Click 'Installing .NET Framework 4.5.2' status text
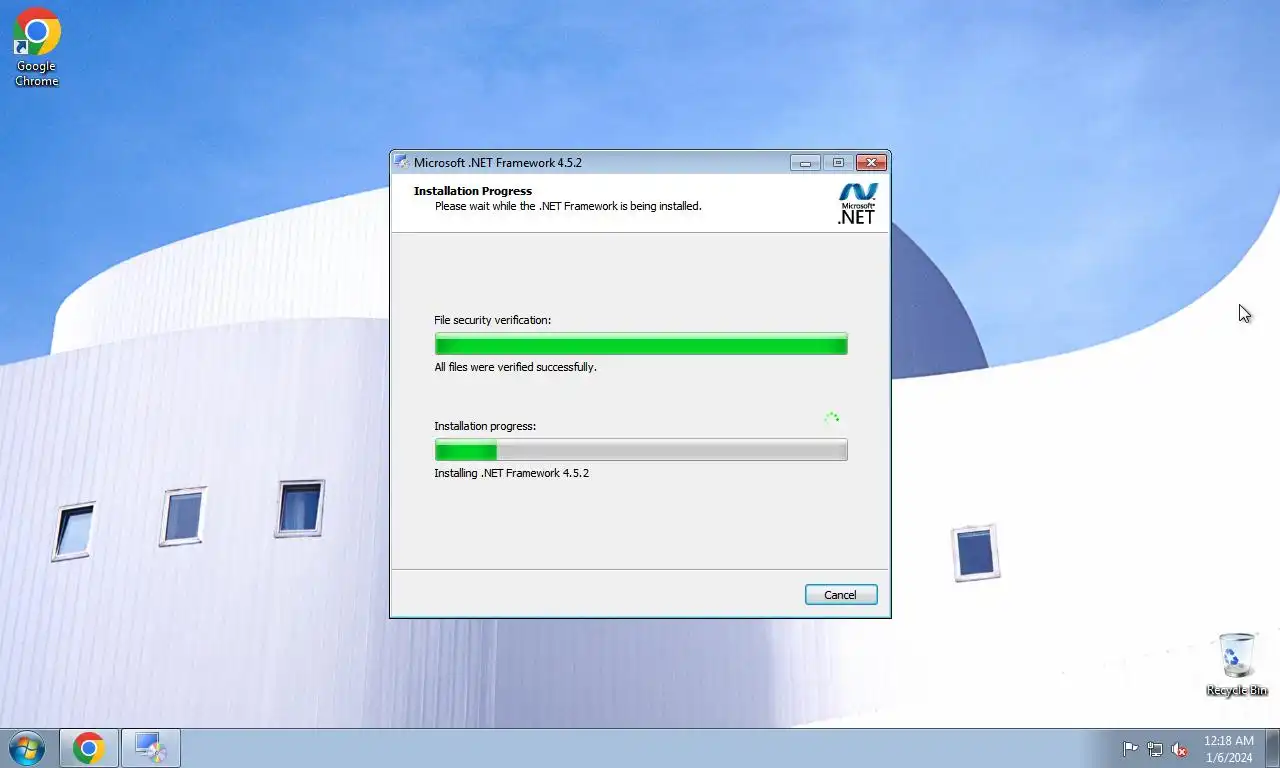Viewport: 1280px width, 768px height. pos(511,473)
